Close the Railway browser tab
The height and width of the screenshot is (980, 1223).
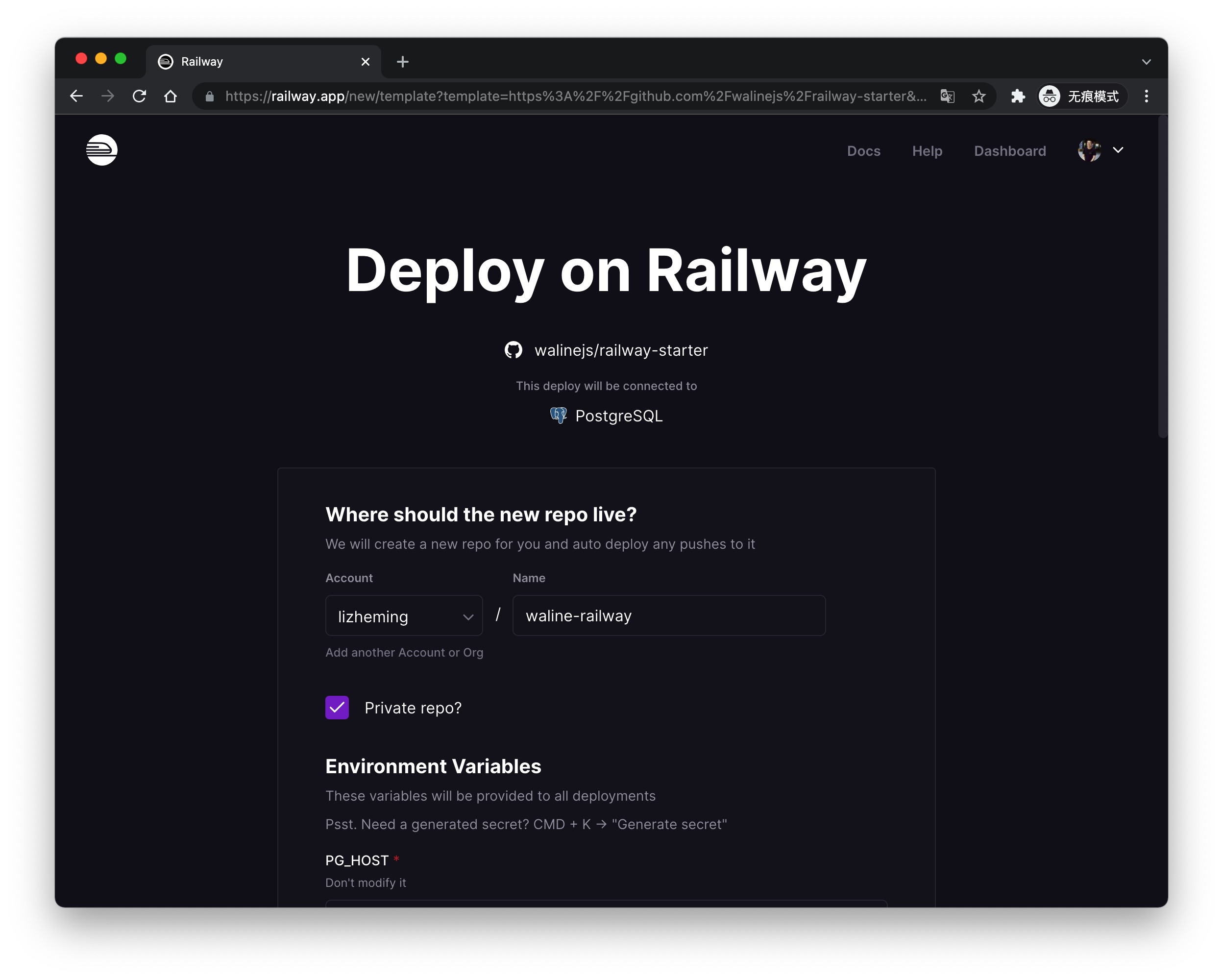click(x=366, y=62)
